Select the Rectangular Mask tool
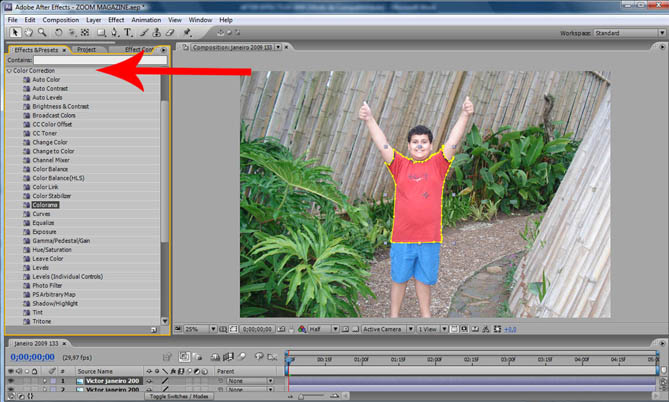Viewport: 669px width, 402px height. click(x=101, y=32)
